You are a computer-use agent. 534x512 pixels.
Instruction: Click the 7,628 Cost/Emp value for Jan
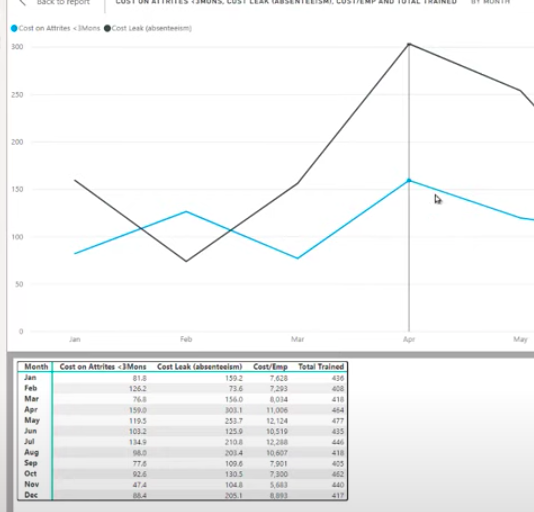[279, 378]
